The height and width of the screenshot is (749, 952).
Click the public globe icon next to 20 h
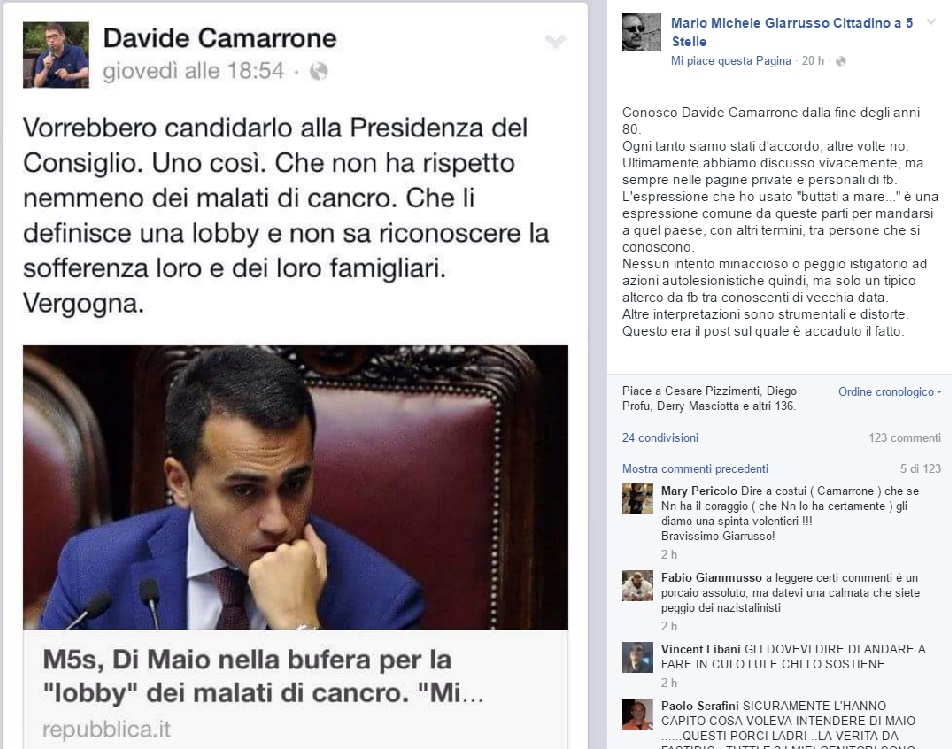[840, 61]
